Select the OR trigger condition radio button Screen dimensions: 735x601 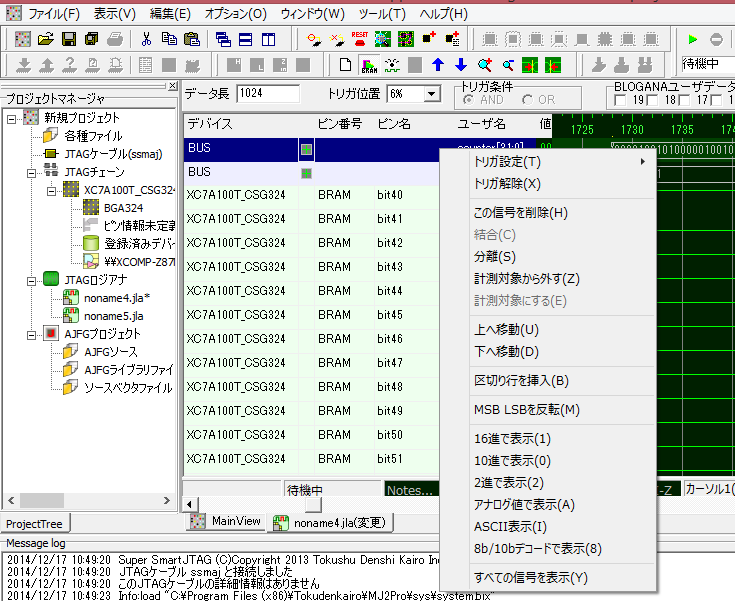point(526,100)
